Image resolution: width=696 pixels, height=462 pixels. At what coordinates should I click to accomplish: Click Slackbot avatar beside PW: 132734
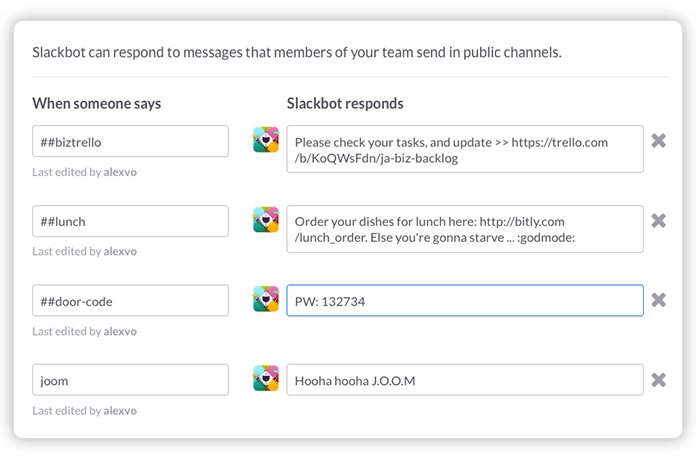(x=266, y=299)
